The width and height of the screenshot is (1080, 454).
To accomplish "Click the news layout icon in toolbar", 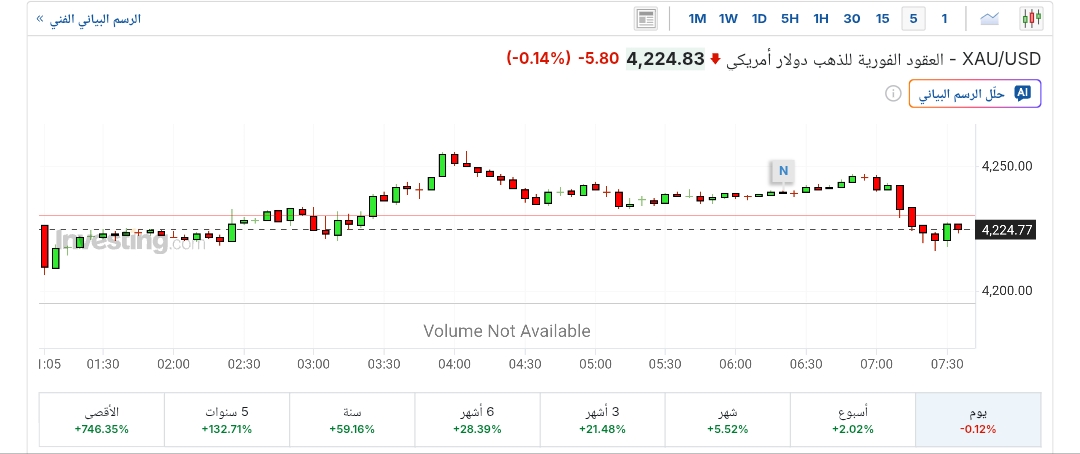I will click(646, 18).
